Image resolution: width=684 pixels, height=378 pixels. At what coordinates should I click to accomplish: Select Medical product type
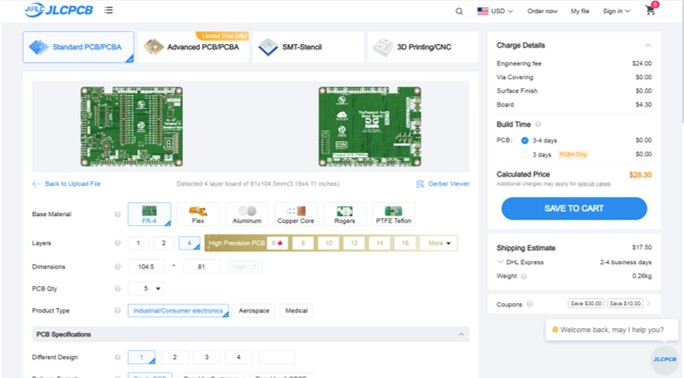click(x=296, y=310)
